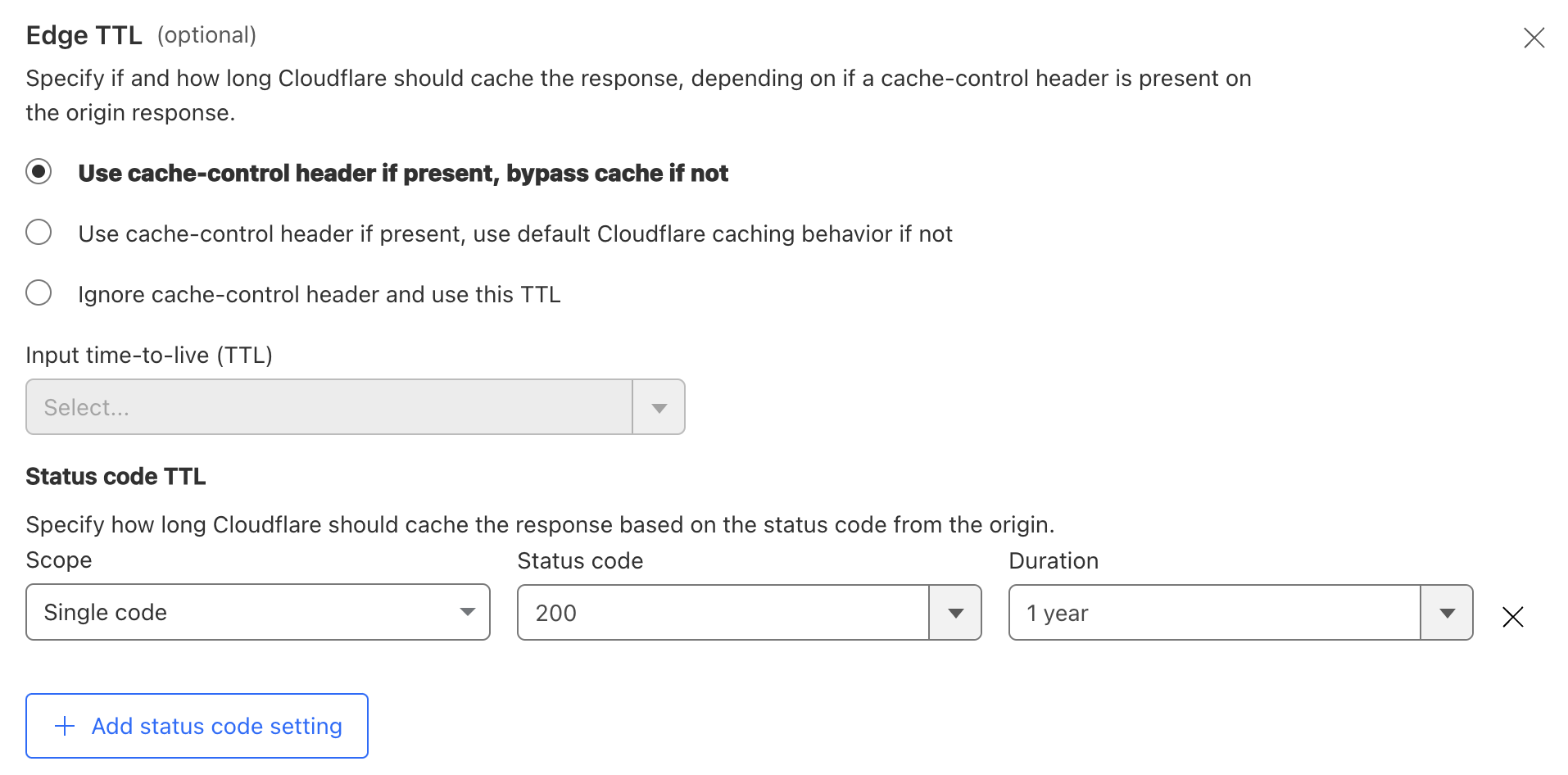This screenshot has height=775, width=1568.
Task: Click the Duration field showing 1 year
Action: pos(1214,613)
